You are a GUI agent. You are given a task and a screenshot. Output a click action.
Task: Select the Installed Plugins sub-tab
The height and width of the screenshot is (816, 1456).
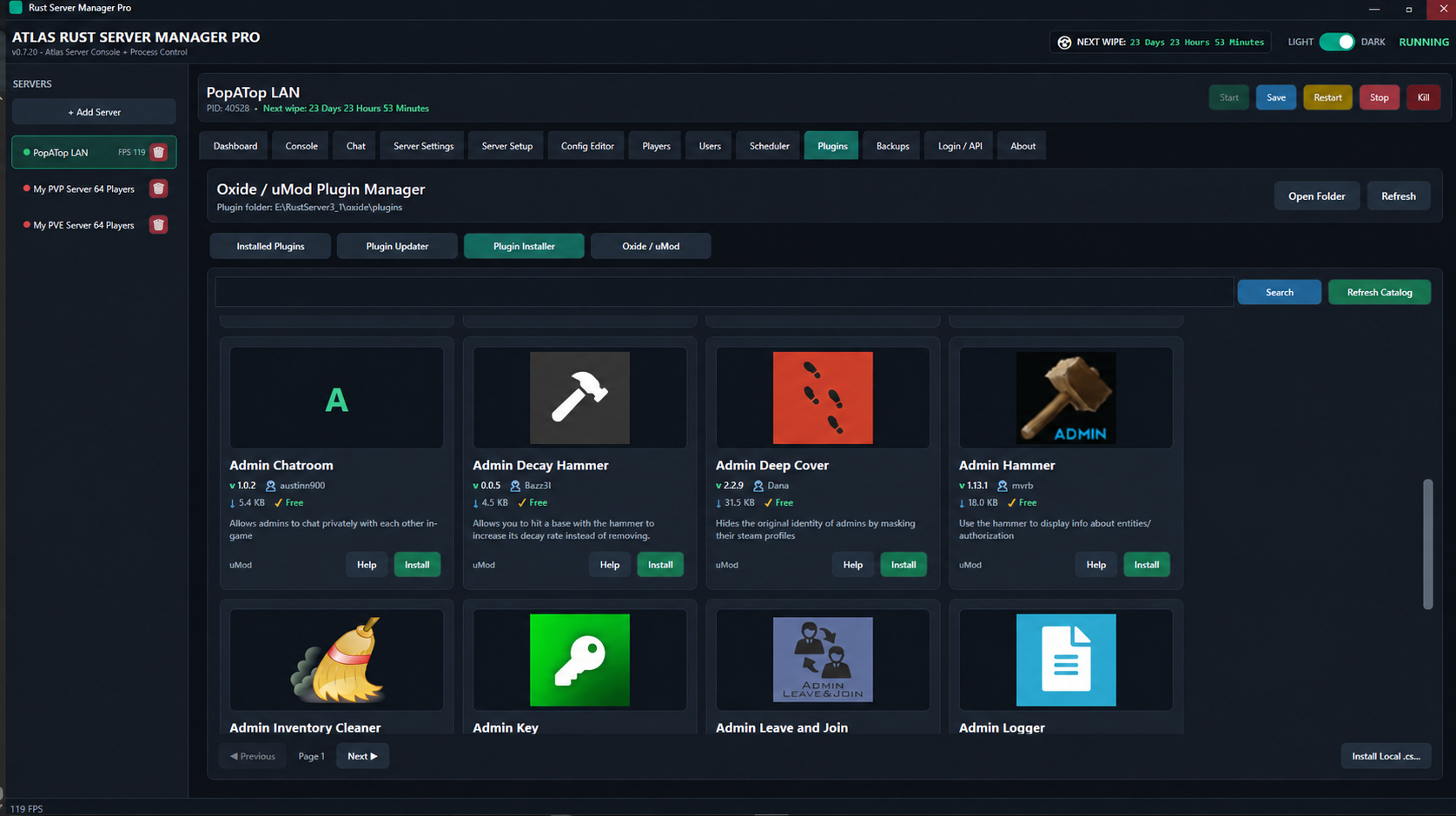[x=270, y=246]
